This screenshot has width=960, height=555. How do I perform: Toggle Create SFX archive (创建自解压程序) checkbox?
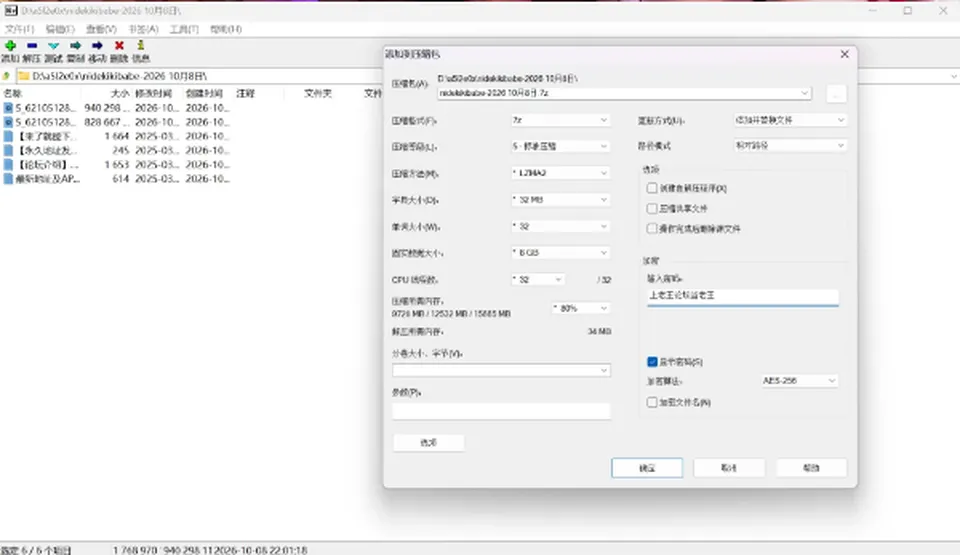click(652, 188)
